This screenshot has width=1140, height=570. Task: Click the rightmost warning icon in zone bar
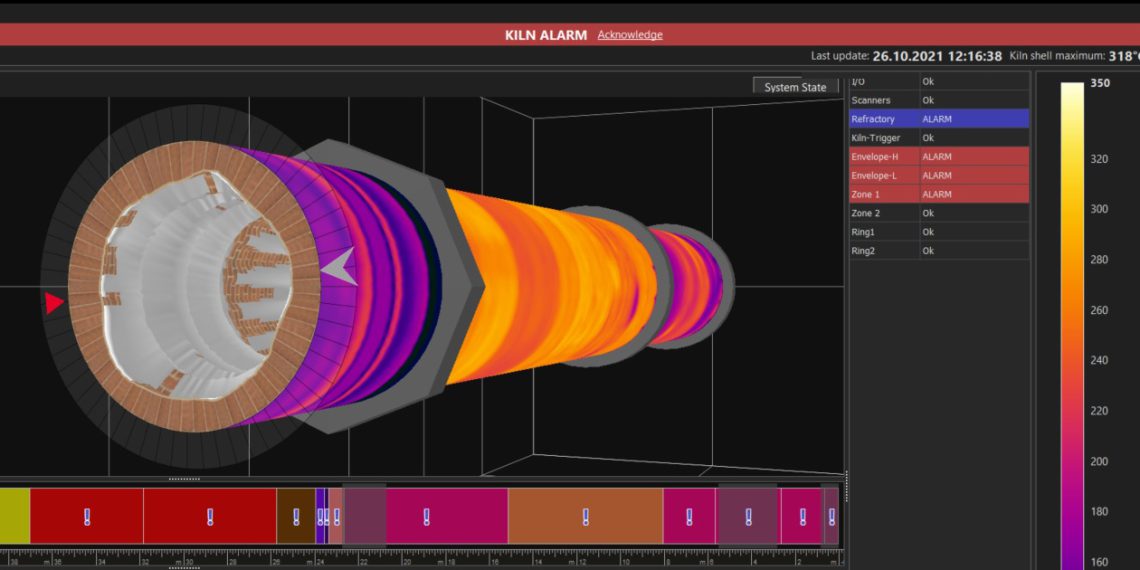tap(831, 517)
